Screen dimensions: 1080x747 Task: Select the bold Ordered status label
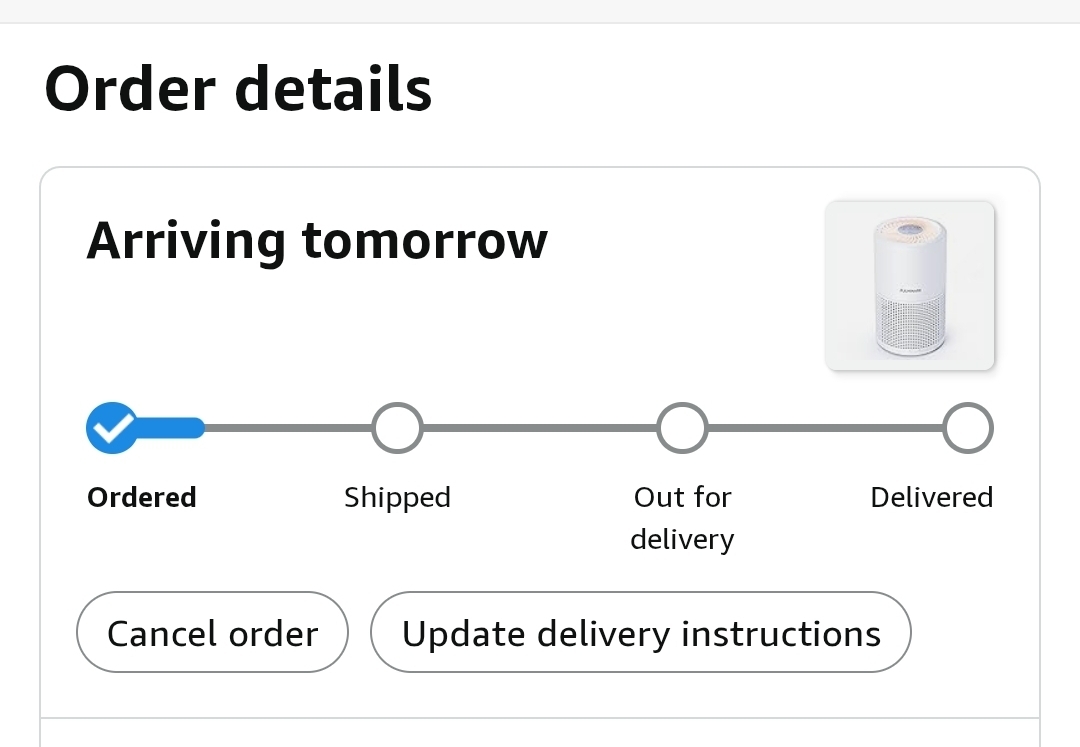(x=142, y=497)
